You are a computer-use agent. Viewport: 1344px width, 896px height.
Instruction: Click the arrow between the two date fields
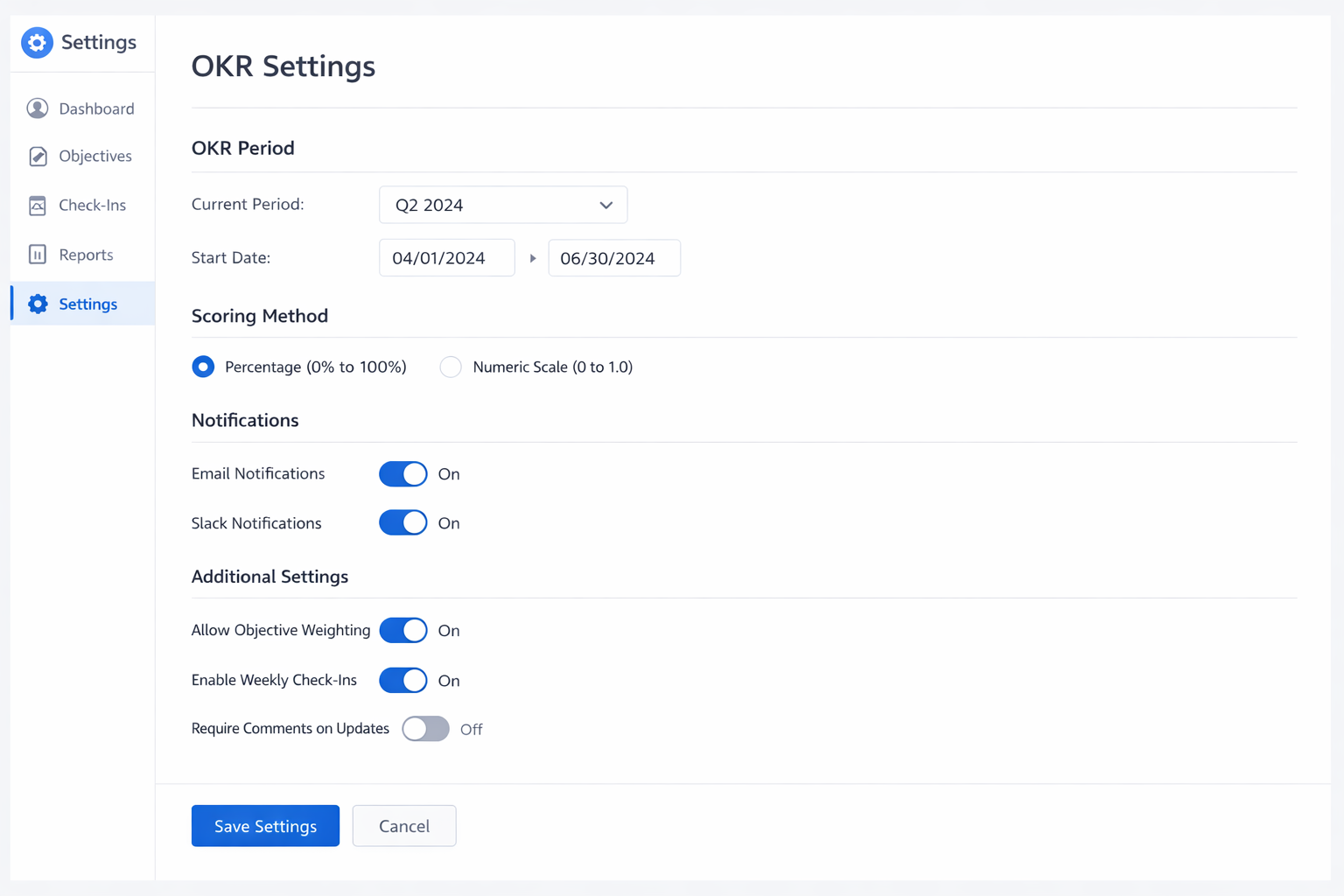pos(532,258)
